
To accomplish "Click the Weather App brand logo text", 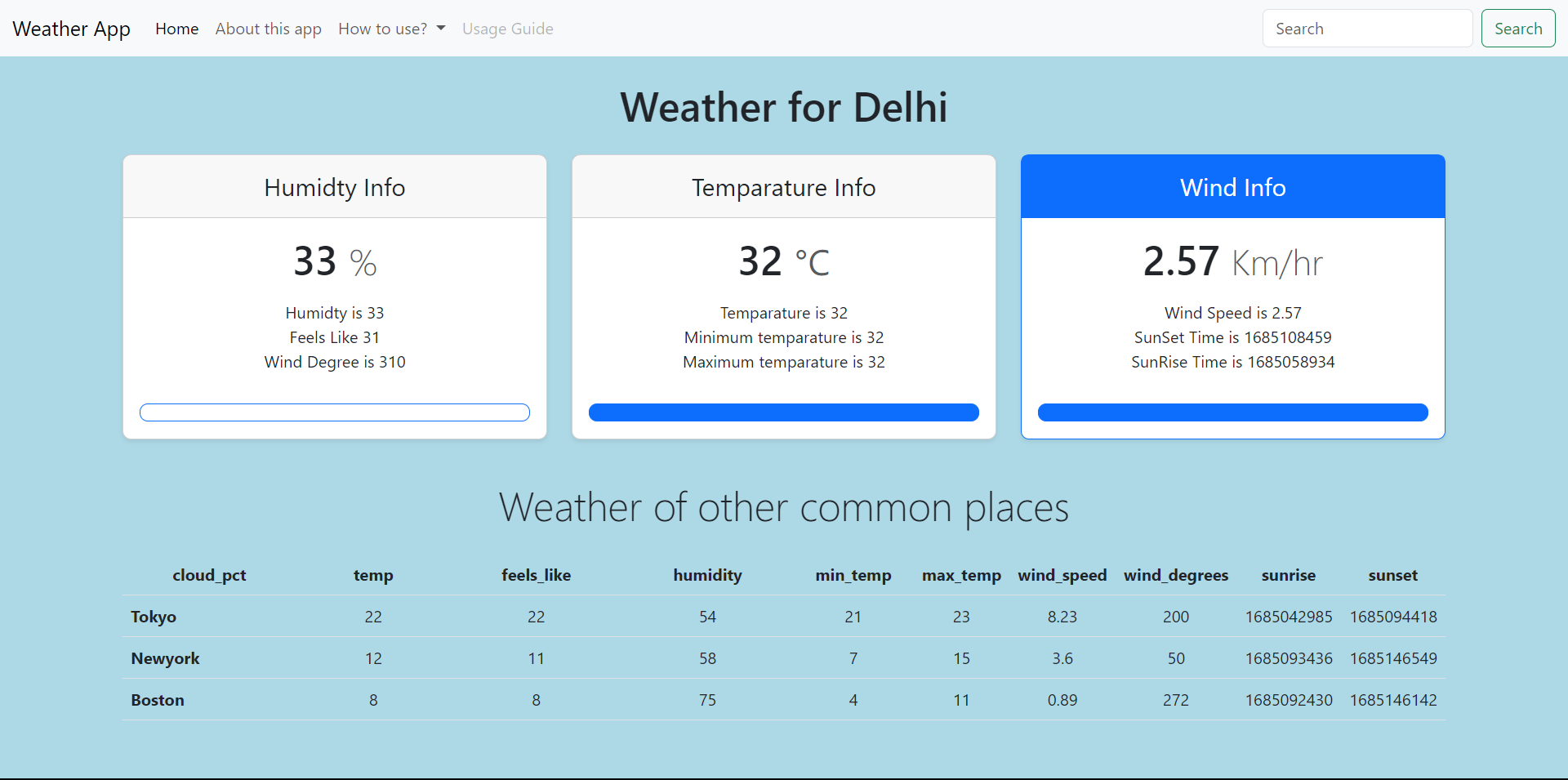I will tap(72, 29).
